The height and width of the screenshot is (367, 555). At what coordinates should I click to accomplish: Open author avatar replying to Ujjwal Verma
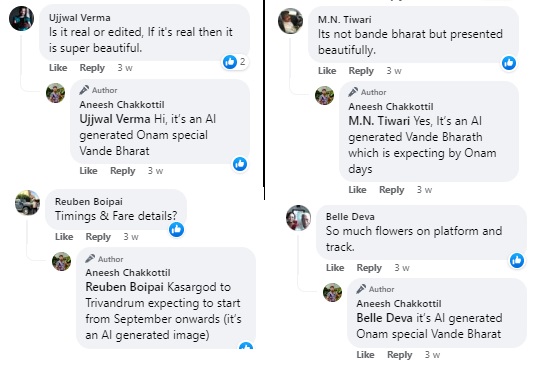click(x=56, y=93)
